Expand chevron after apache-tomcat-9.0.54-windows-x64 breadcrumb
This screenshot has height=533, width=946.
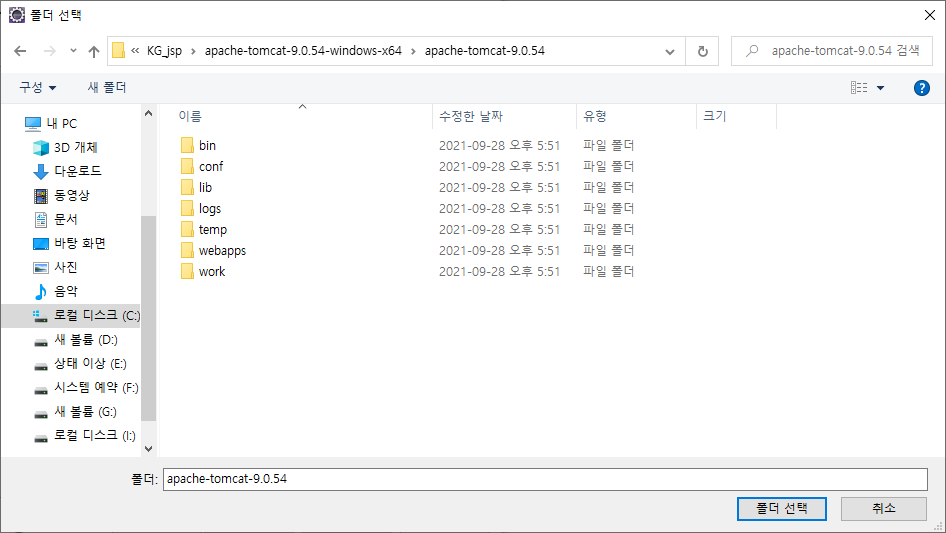[413, 51]
